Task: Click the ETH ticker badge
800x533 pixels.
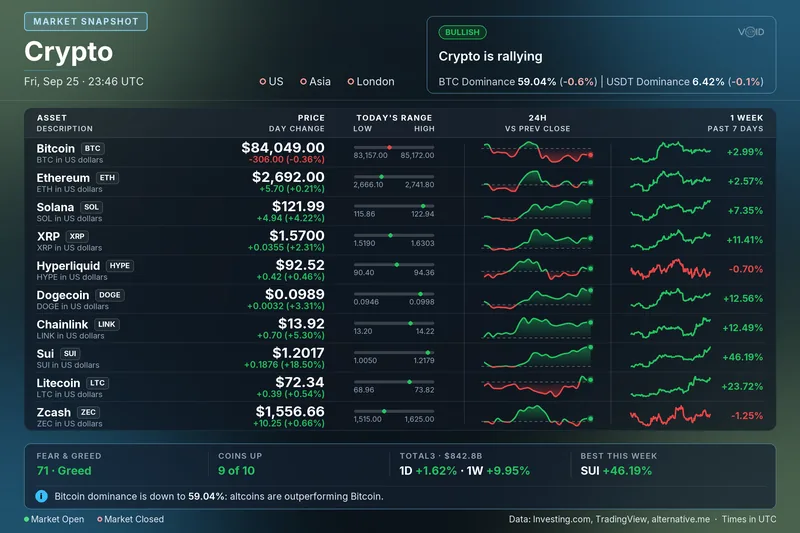Action: [x=107, y=177]
